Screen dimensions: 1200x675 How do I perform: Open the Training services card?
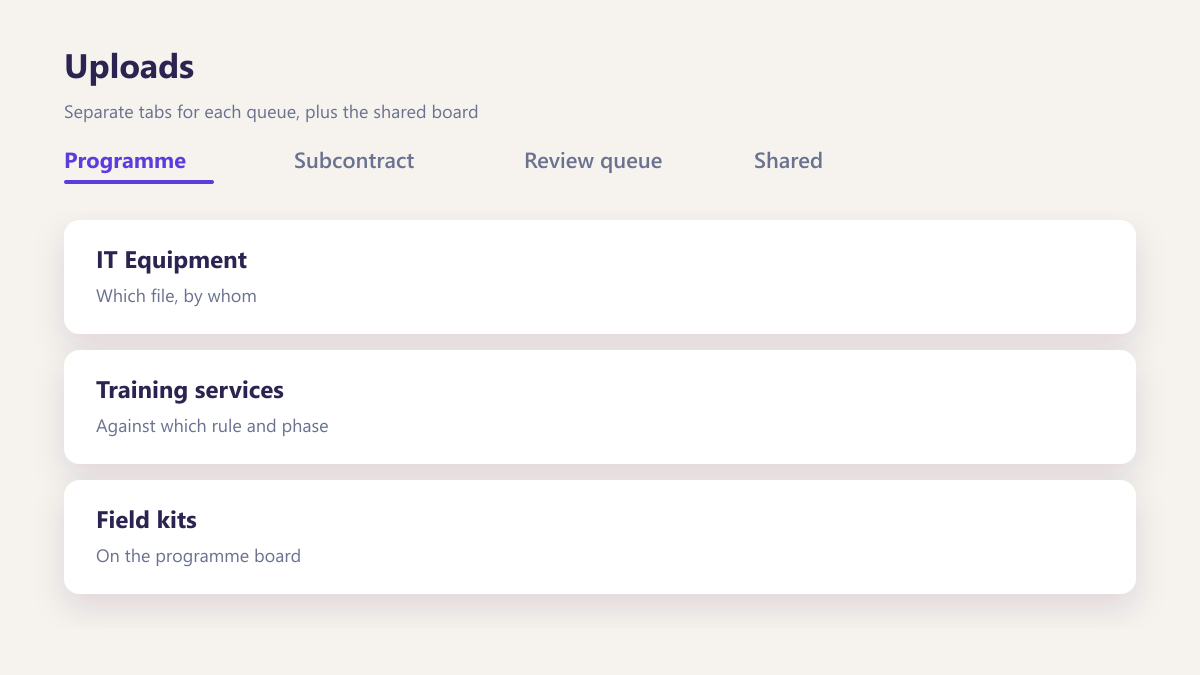pyautogui.click(x=600, y=407)
